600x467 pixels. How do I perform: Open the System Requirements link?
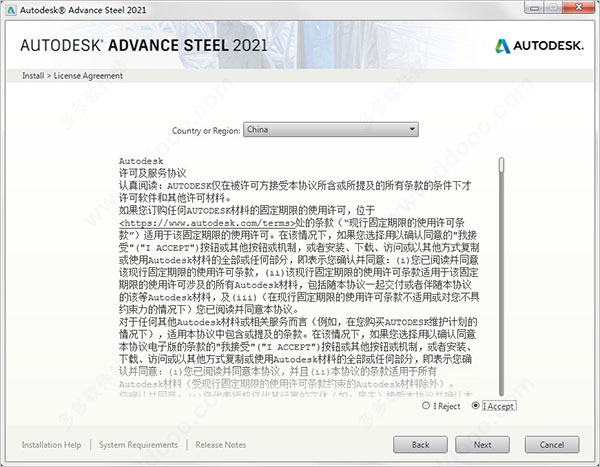[x=138, y=445]
